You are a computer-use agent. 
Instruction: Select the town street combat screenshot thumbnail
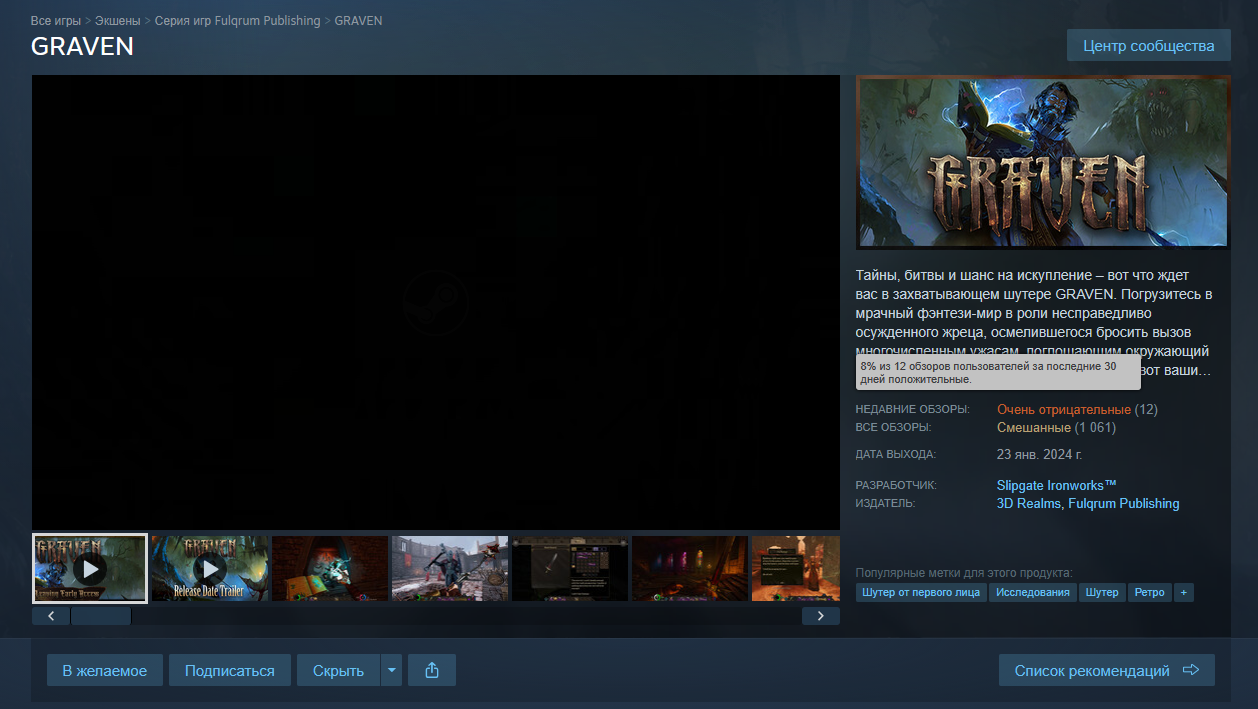450,568
